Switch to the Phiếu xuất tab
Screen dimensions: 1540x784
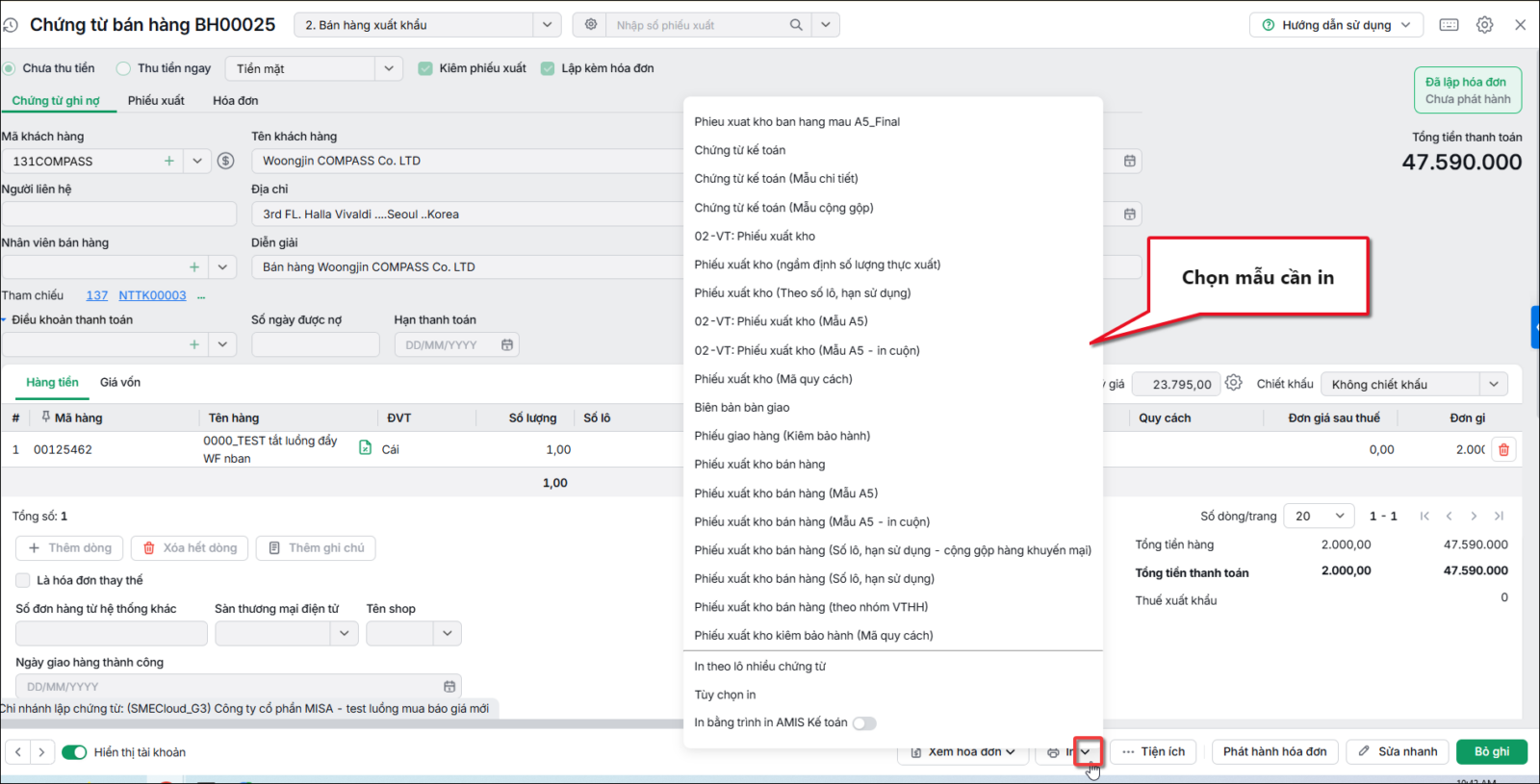156,100
